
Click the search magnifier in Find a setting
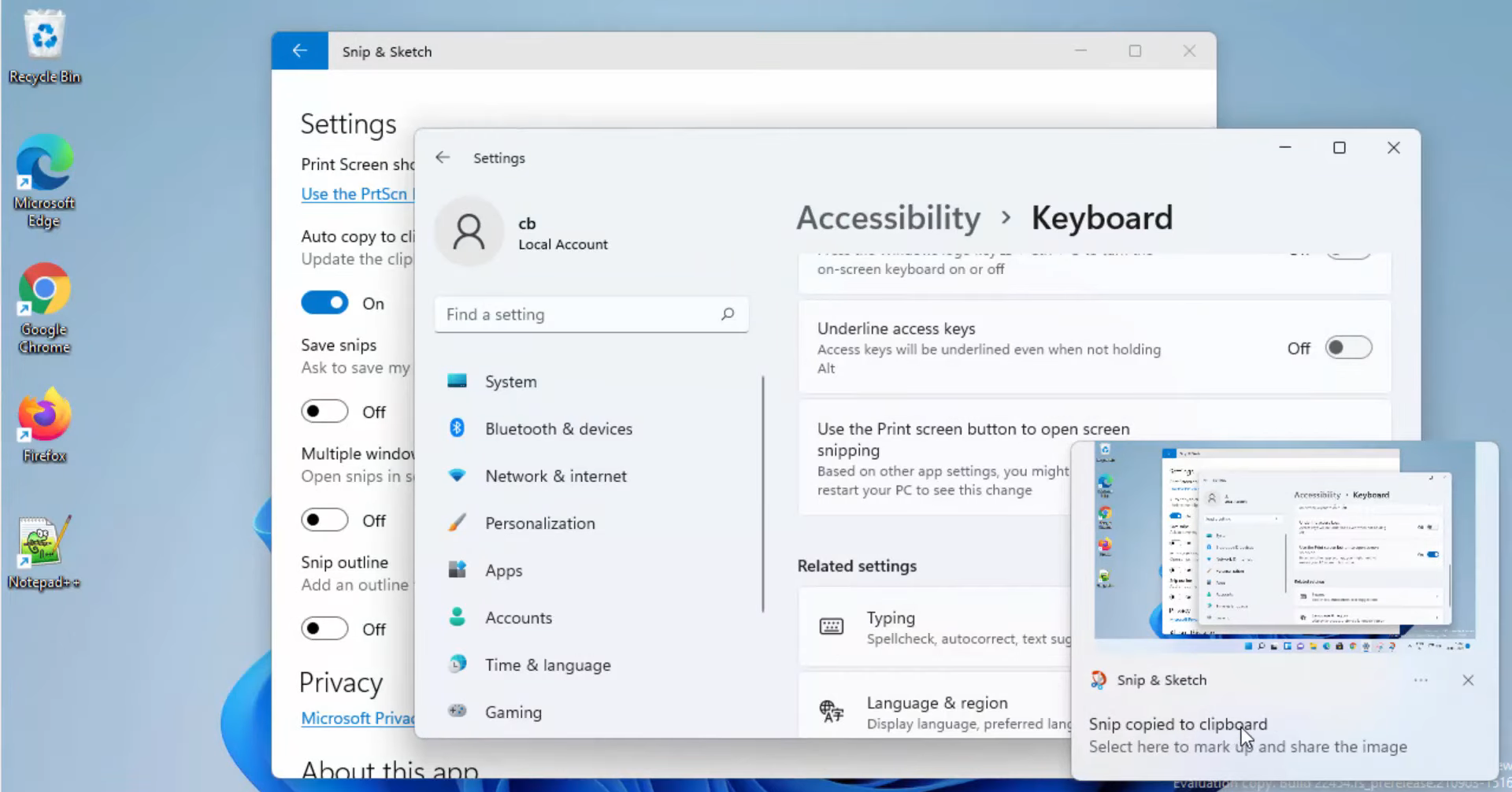727,314
